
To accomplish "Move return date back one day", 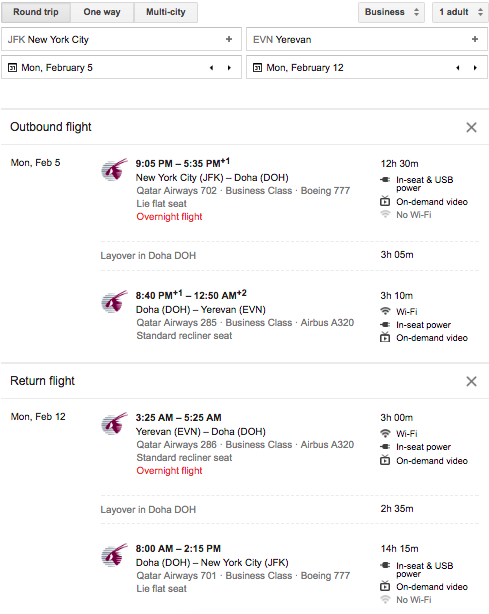I will click(x=457, y=68).
